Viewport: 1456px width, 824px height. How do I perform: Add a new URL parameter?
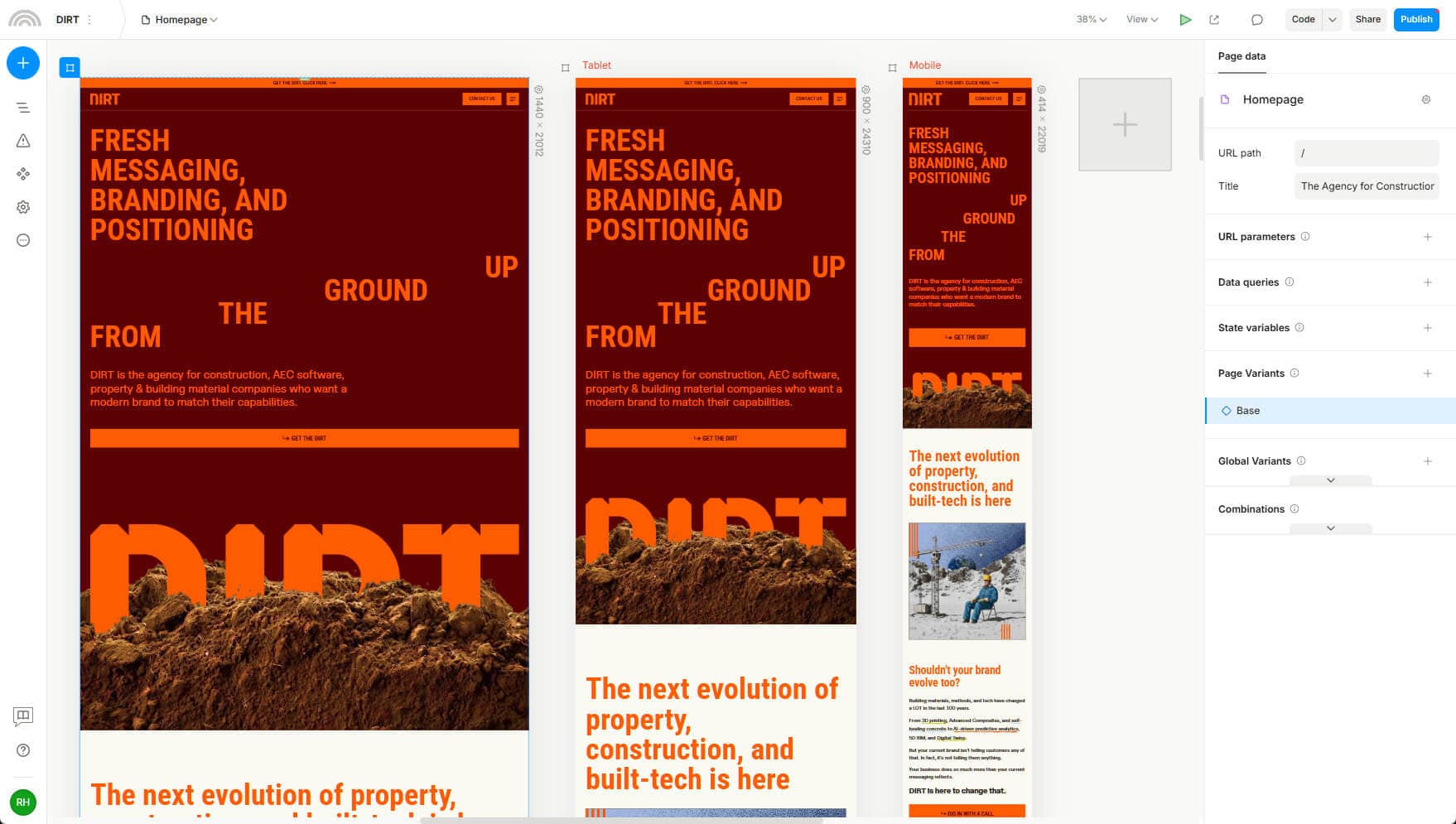[1427, 237]
